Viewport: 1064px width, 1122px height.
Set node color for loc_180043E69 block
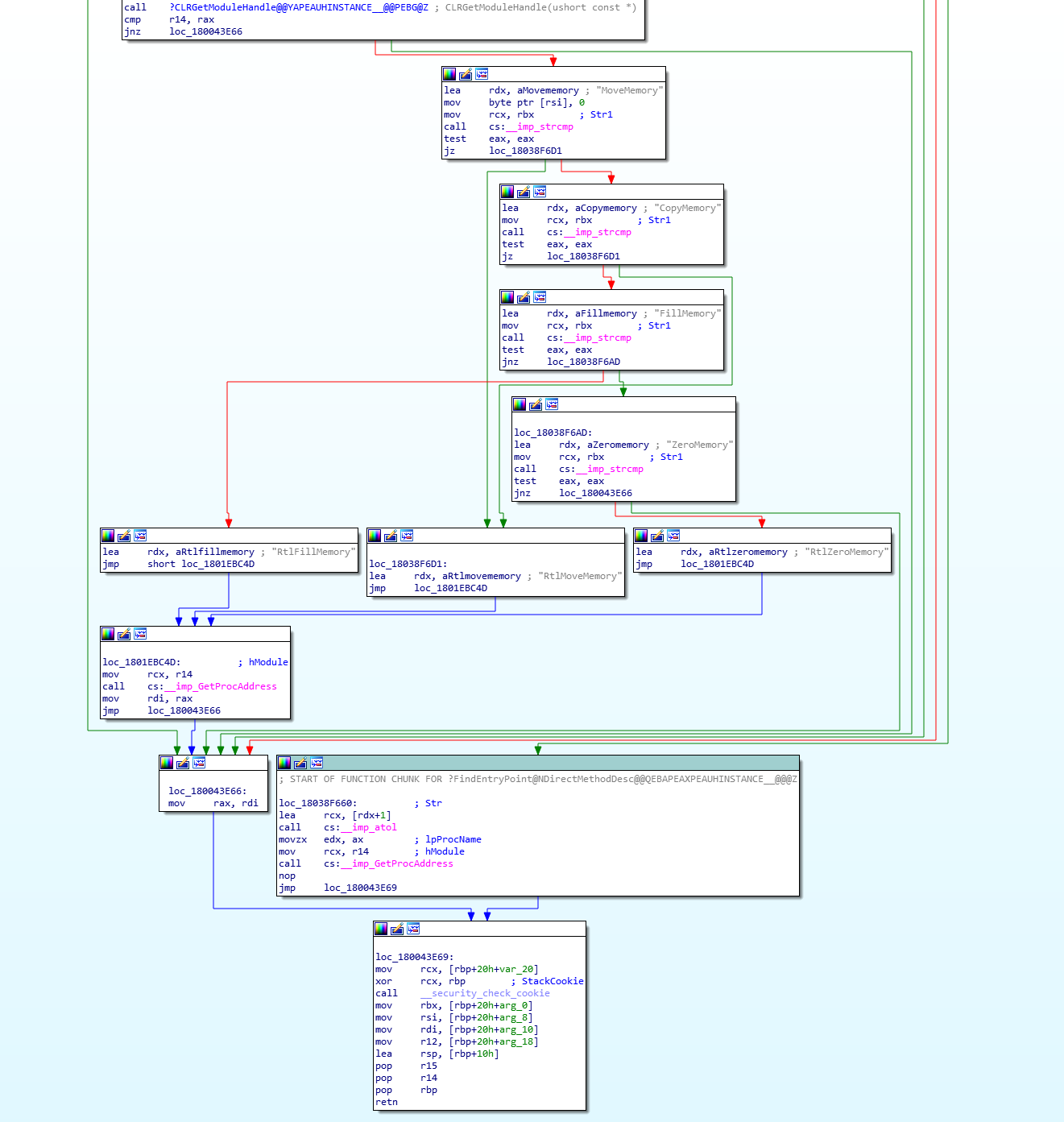381,929
